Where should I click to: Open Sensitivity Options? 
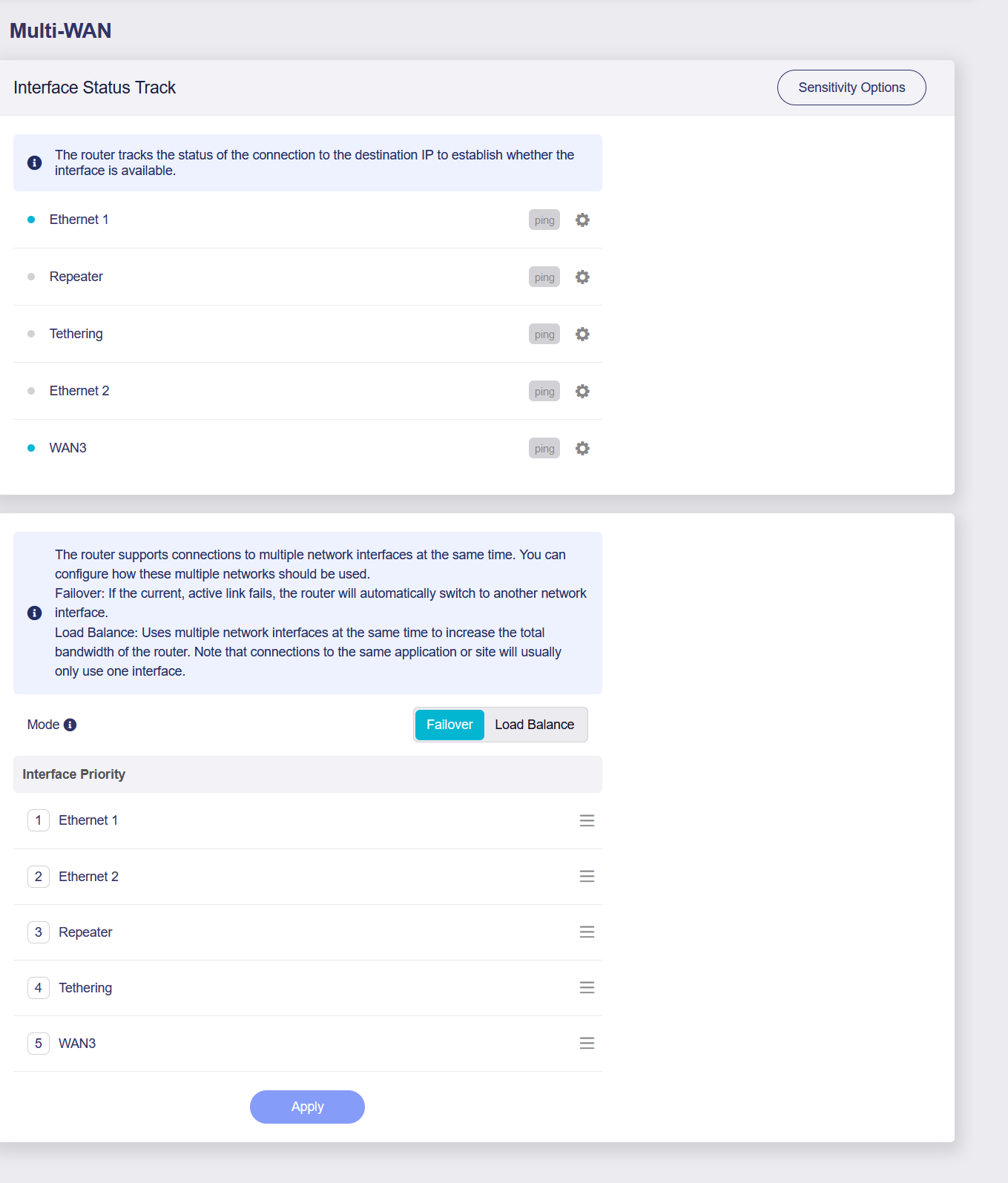[x=851, y=88]
